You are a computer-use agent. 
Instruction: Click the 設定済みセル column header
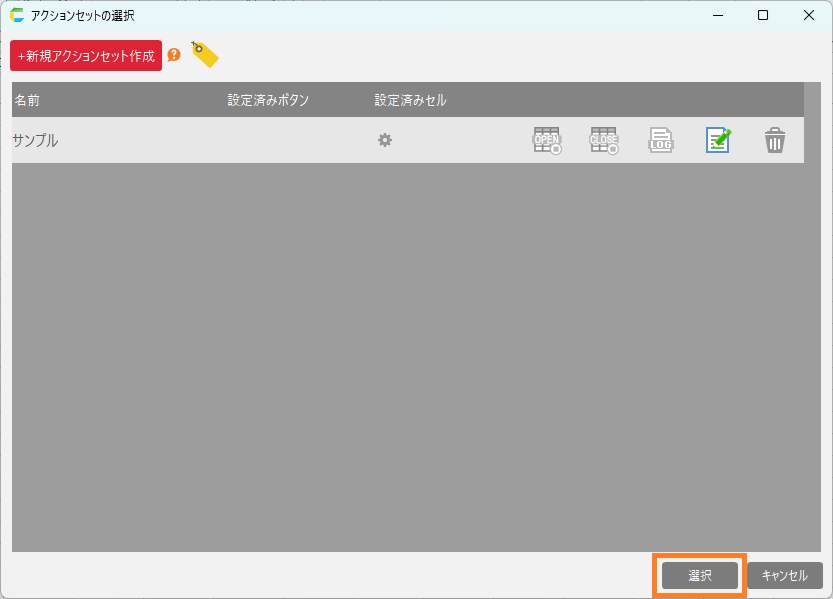pos(410,100)
